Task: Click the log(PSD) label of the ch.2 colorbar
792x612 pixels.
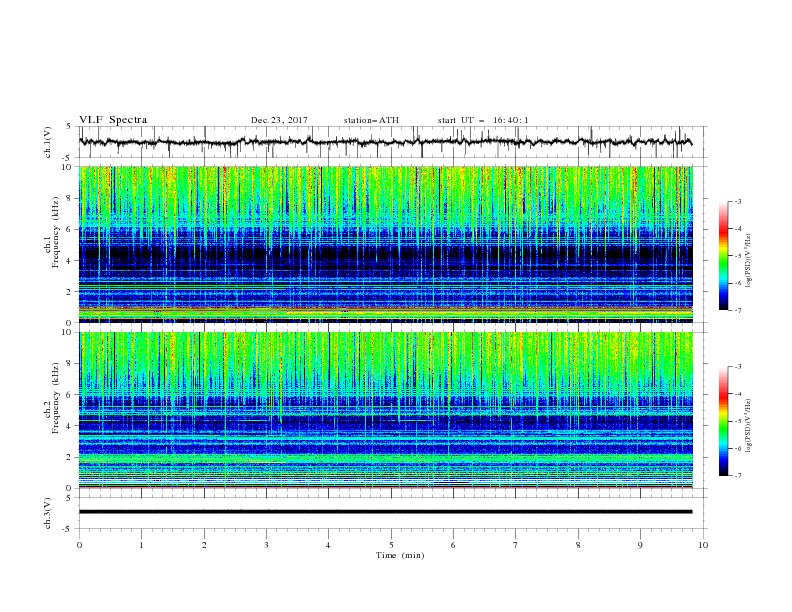Action: tap(749, 426)
